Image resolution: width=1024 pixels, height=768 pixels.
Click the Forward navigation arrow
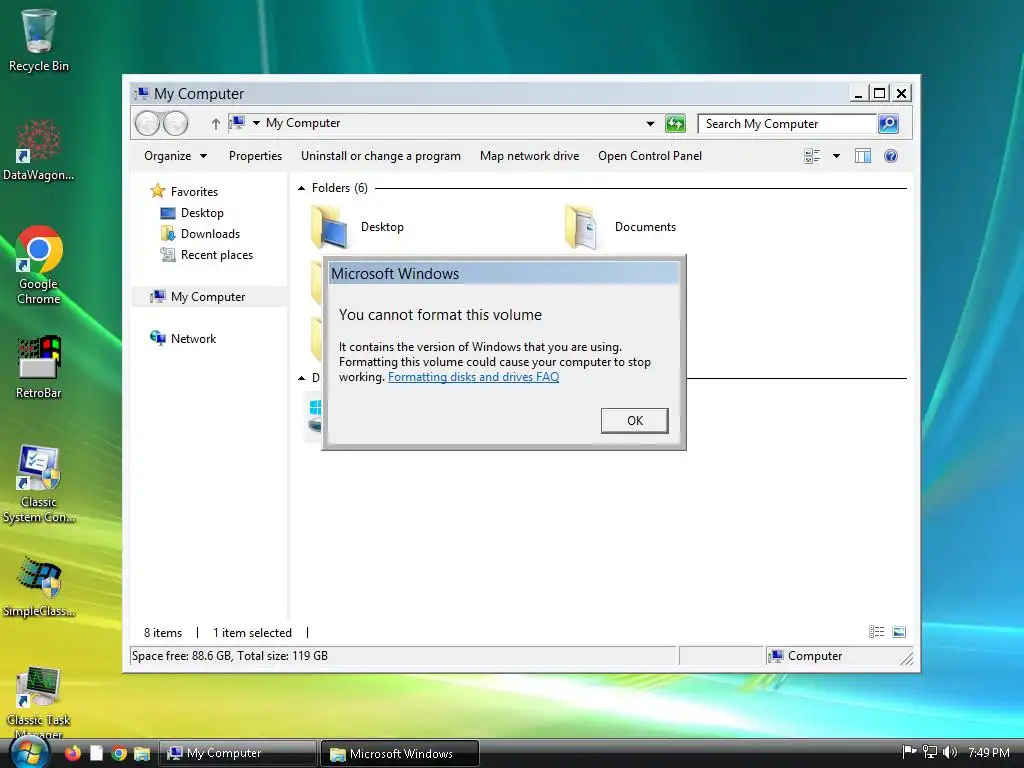(176, 123)
